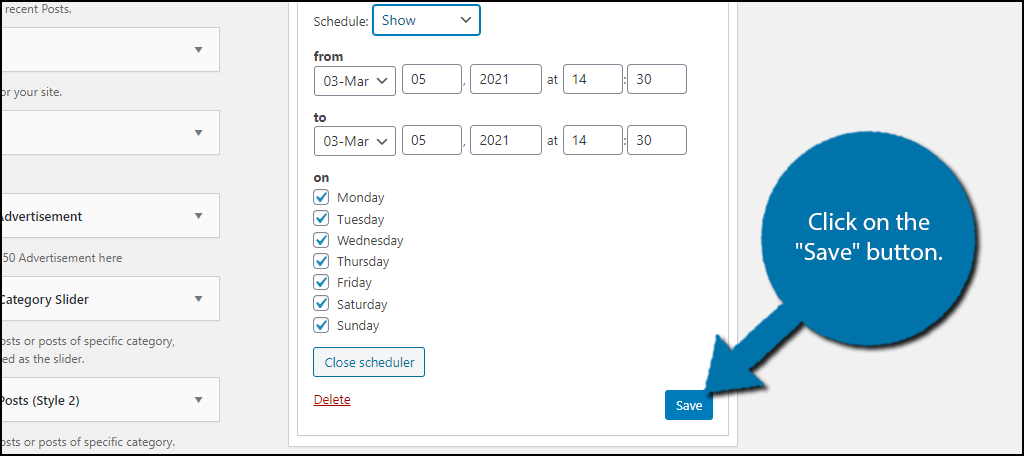This screenshot has height=456, width=1024.
Task: Click the 'to' minutes field
Action: point(656,140)
